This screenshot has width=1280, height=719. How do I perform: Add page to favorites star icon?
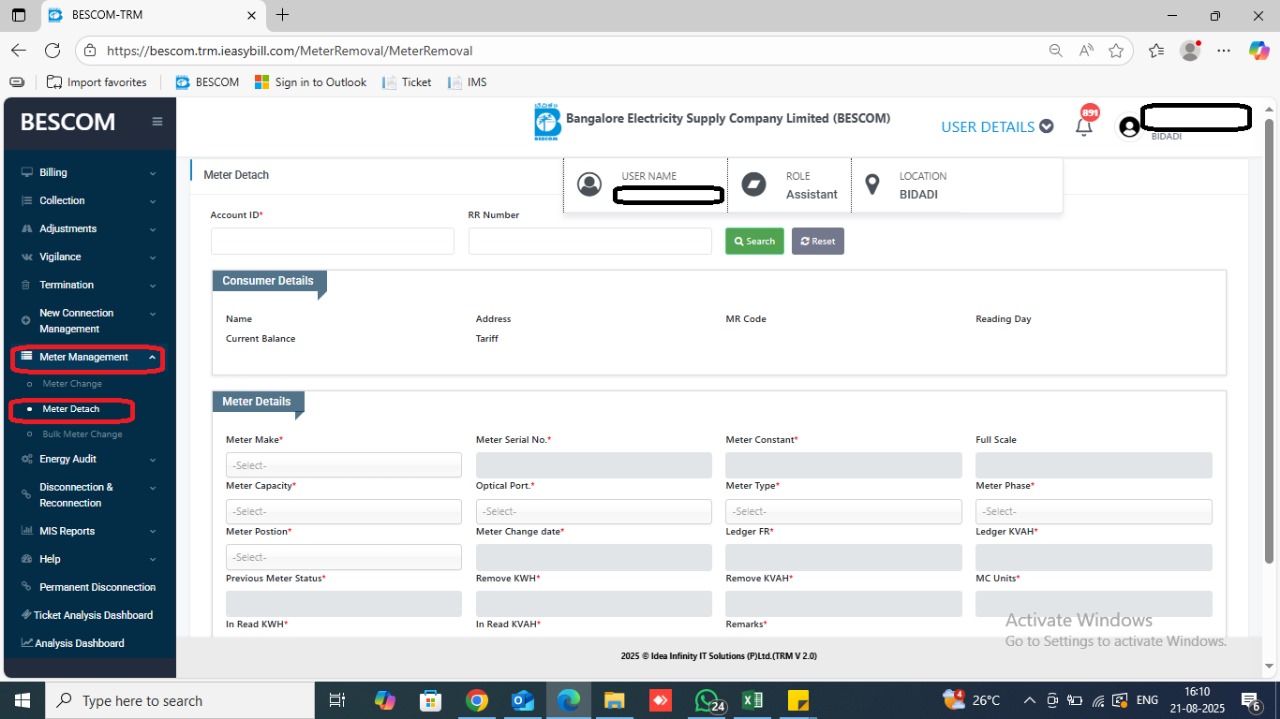click(1116, 50)
